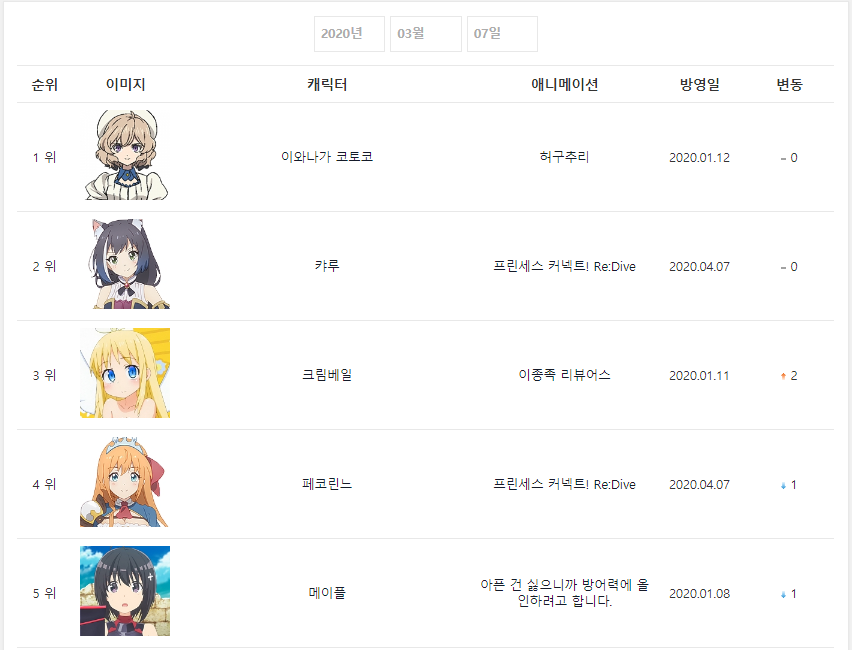
Task: Click the 크림베일 blonde character thumbnail
Action: tap(125, 373)
